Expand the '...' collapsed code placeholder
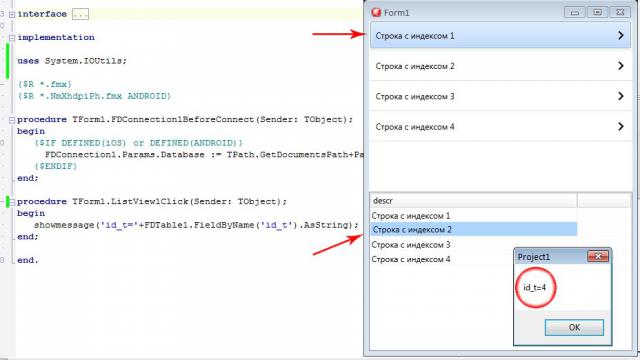This screenshot has height=360, width=640. click(80, 14)
